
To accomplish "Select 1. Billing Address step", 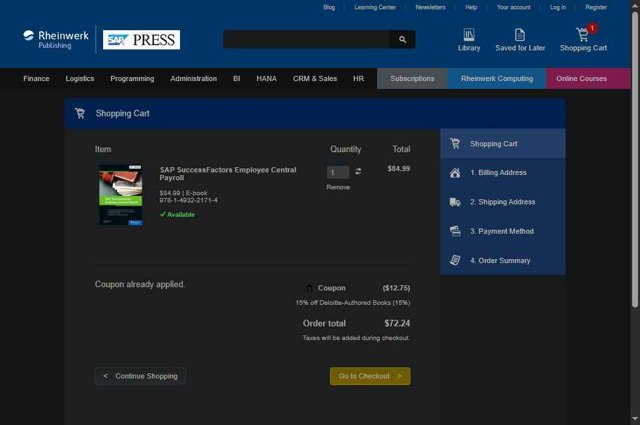I will pos(503,173).
